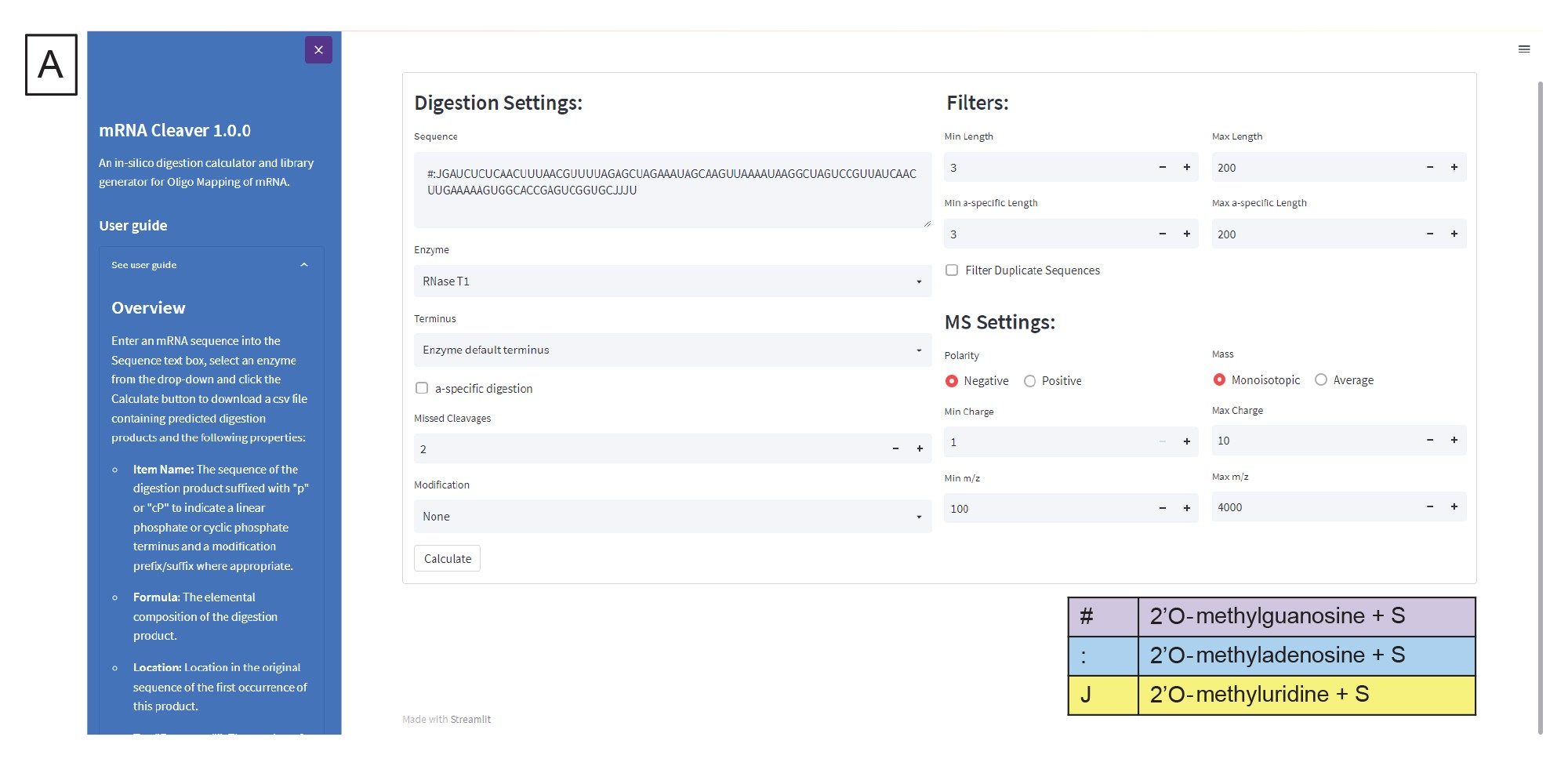Increase Min Length with plus icon

click(x=1186, y=168)
